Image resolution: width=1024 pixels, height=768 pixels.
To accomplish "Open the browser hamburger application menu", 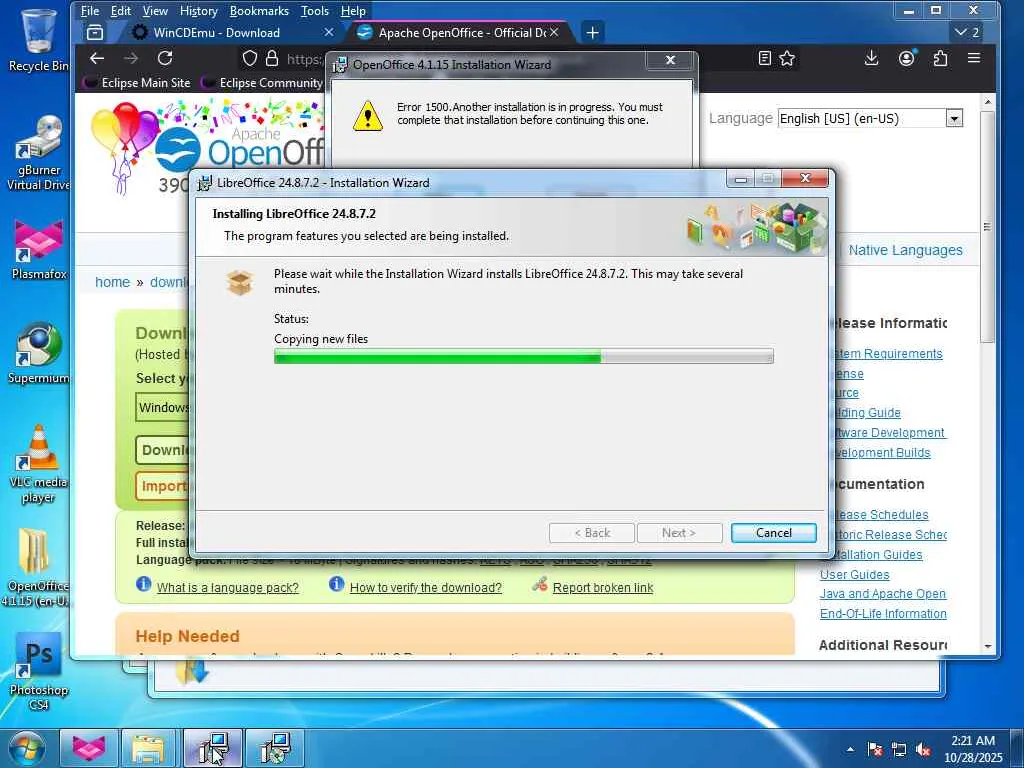I will (974, 58).
